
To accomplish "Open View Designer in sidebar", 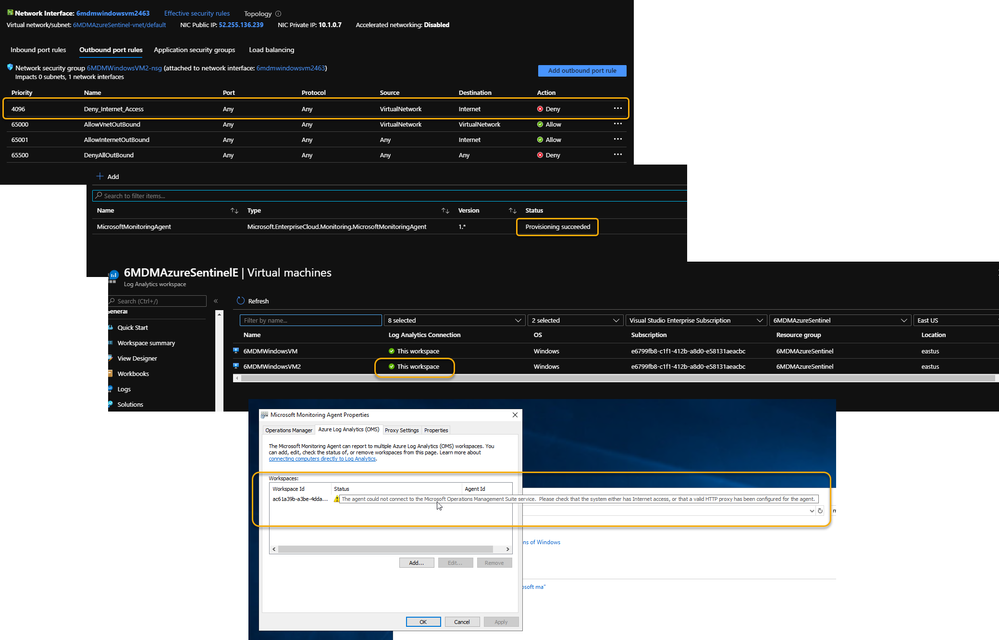I will 137,359.
